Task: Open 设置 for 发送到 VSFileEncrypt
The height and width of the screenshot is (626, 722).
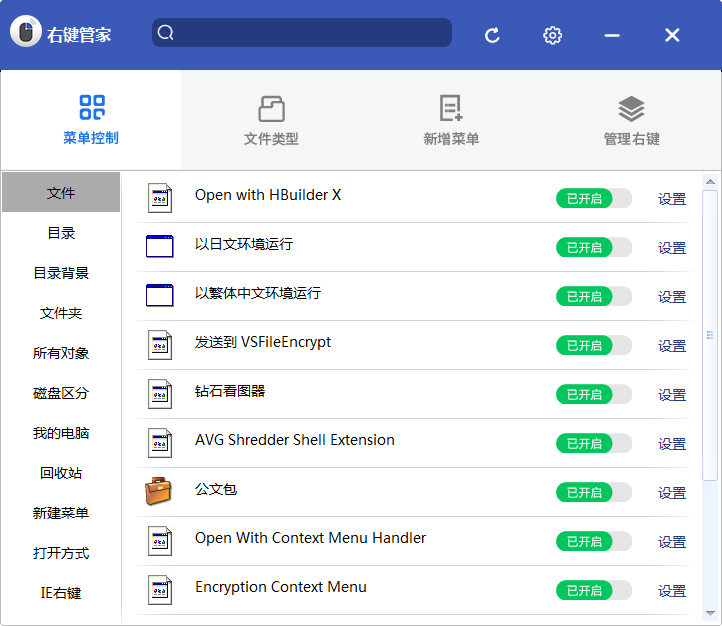Action: coord(672,346)
